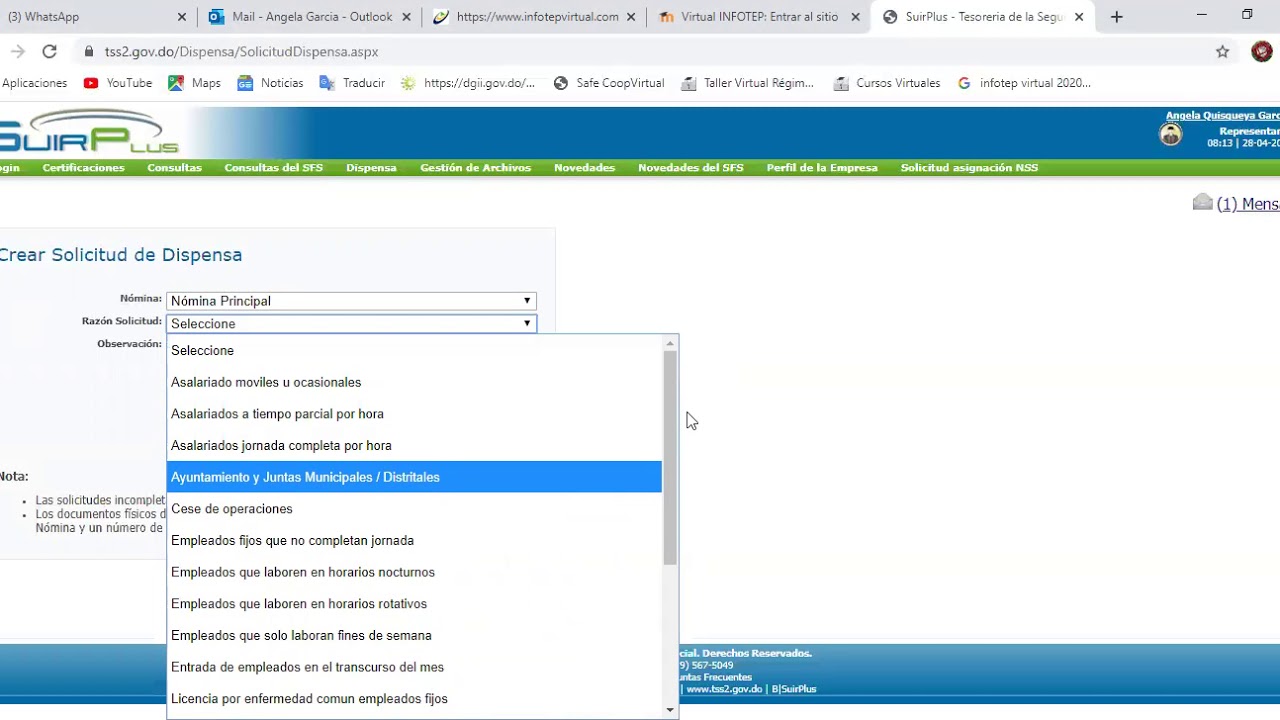The width and height of the screenshot is (1280, 720).
Task: Choose Empleados que solo laboran fines de semana
Action: click(x=414, y=636)
